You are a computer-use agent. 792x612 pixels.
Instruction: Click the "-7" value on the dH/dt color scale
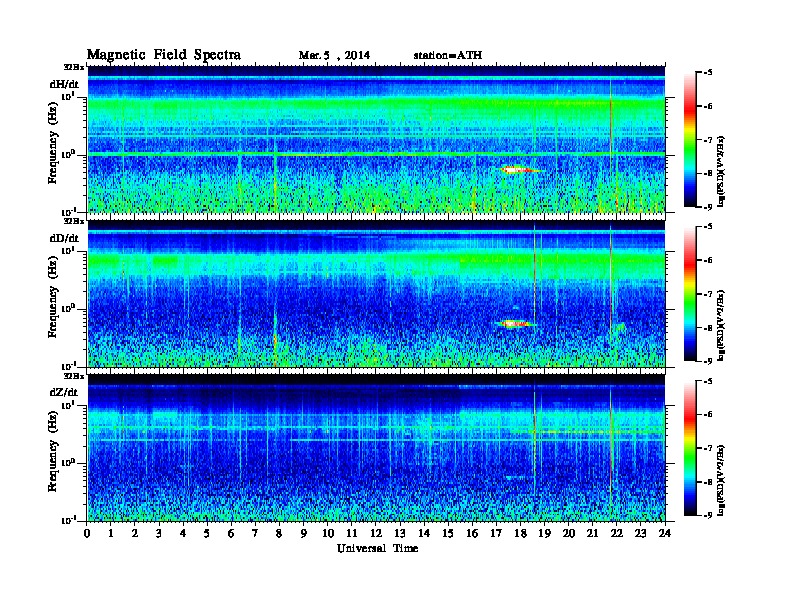708,140
